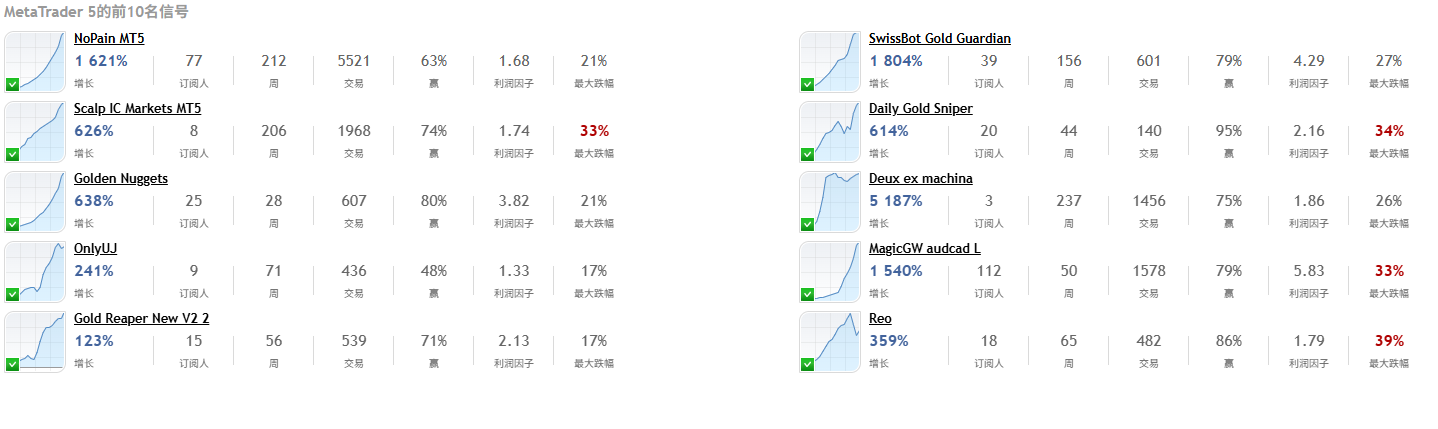Image resolution: width=1438 pixels, height=429 pixels.
Task: Click Daily Gold Sniper chart thumbnail
Action: point(830,131)
